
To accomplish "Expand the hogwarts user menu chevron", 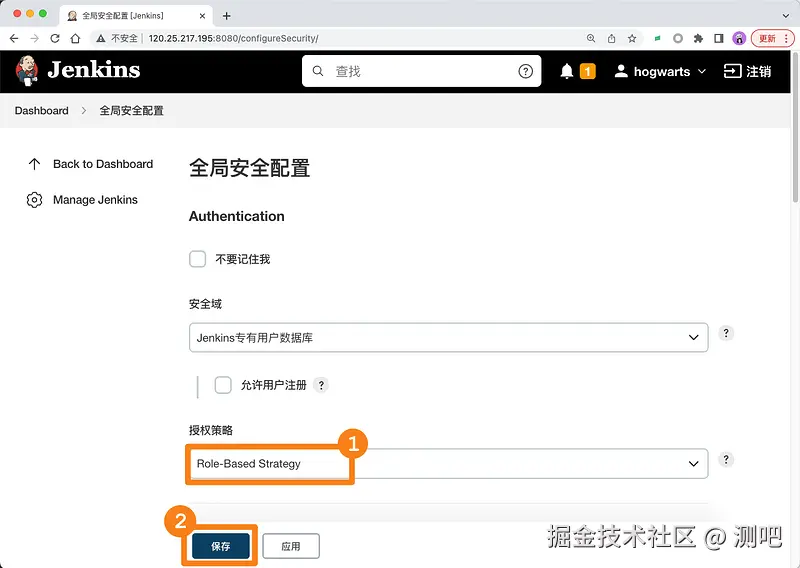I will coord(702,71).
